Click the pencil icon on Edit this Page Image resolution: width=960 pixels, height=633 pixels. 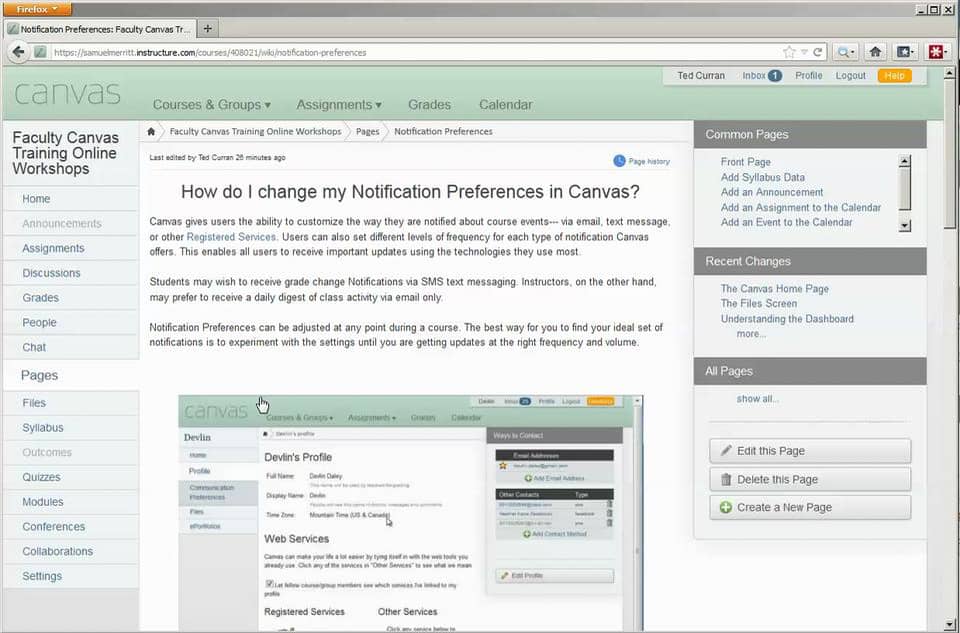tap(726, 451)
